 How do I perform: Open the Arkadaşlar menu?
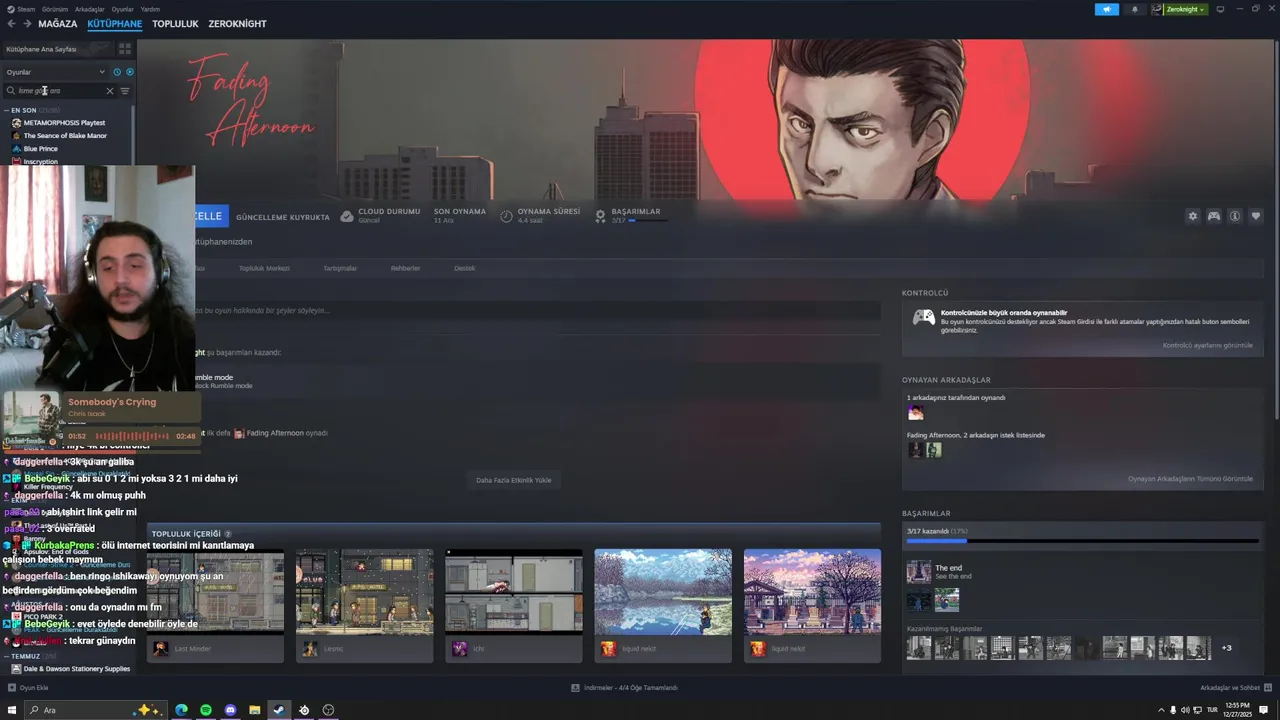[x=89, y=9]
